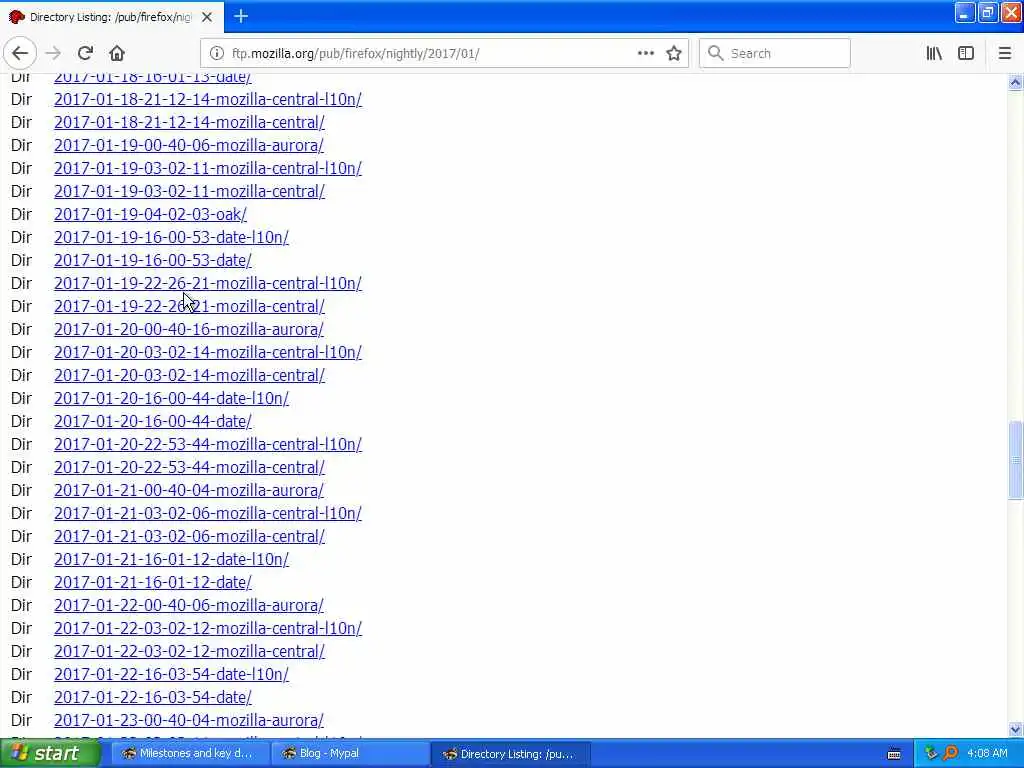Open 2017-01-19-03-02-11-mozilla-central-l10n/ link
The height and width of the screenshot is (768, 1024).
pos(208,168)
